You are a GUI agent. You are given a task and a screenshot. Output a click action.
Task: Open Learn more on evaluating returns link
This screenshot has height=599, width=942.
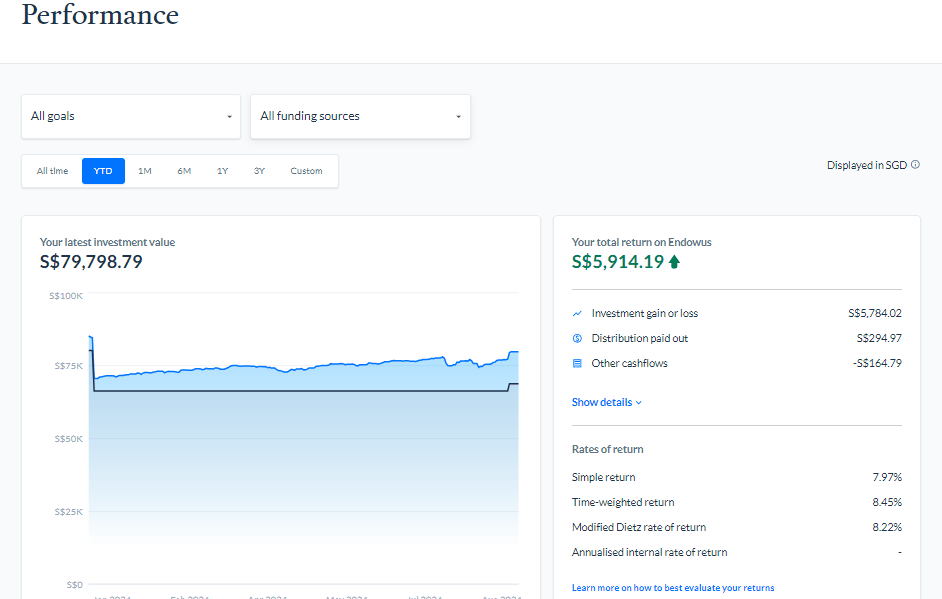click(x=673, y=588)
